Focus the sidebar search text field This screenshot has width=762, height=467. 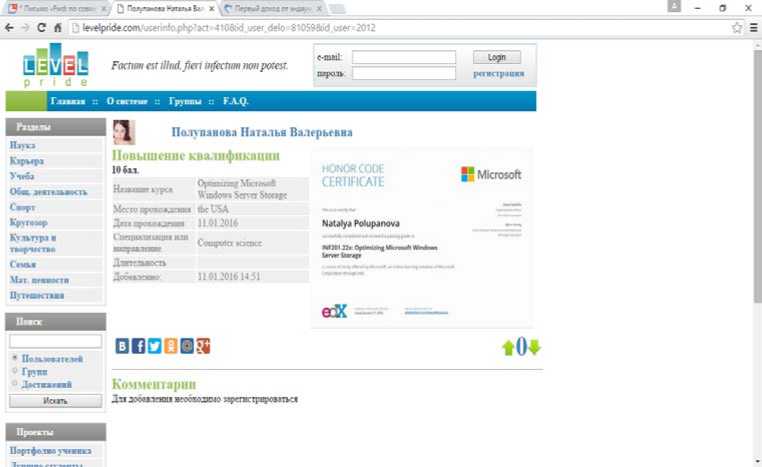click(x=55, y=341)
